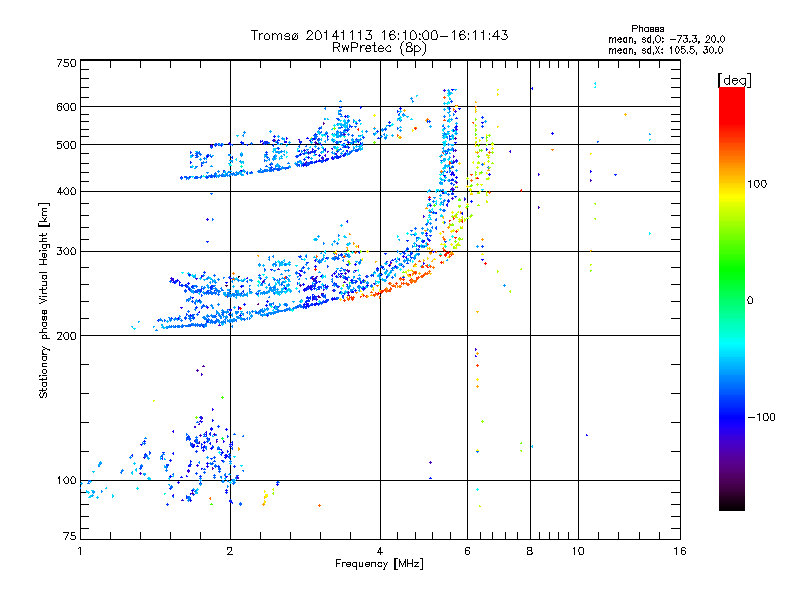Screen dimensions: 800x600
Task: Click the plot title 'Tromsø 20141113 16:10:00-16:11:43'
Action: (x=379, y=35)
